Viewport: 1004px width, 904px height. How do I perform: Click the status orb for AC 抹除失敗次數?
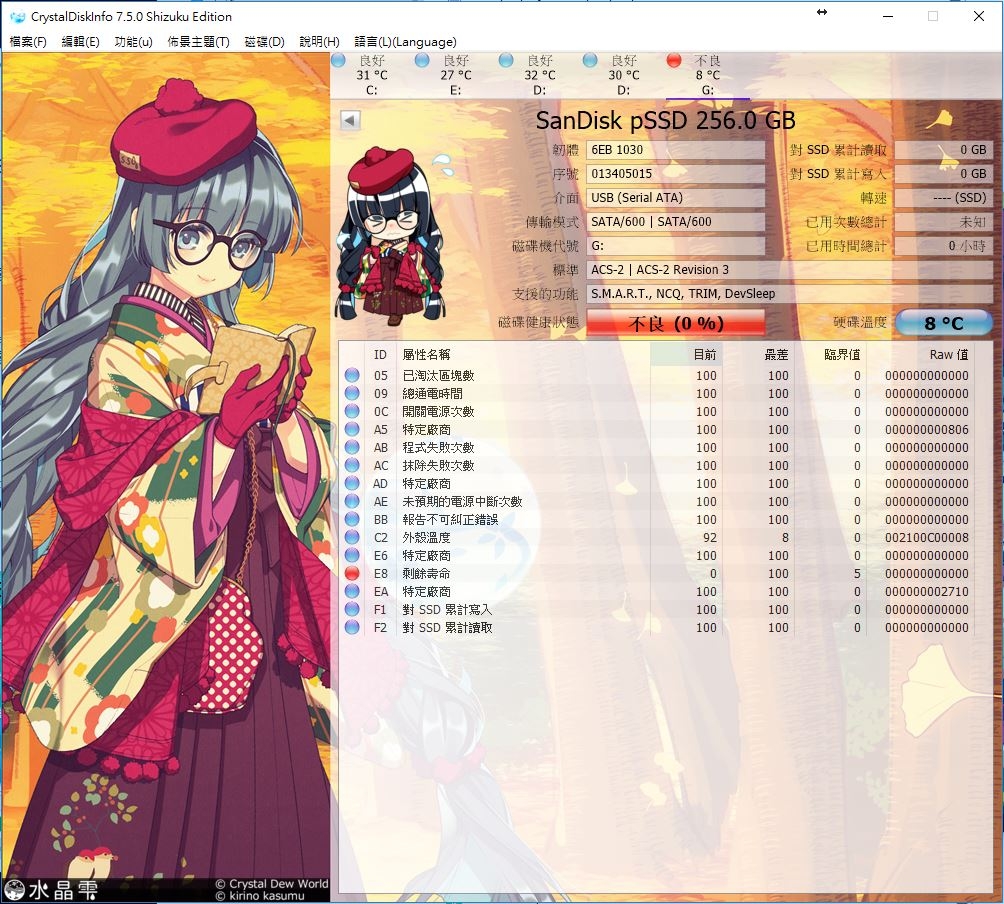point(352,465)
